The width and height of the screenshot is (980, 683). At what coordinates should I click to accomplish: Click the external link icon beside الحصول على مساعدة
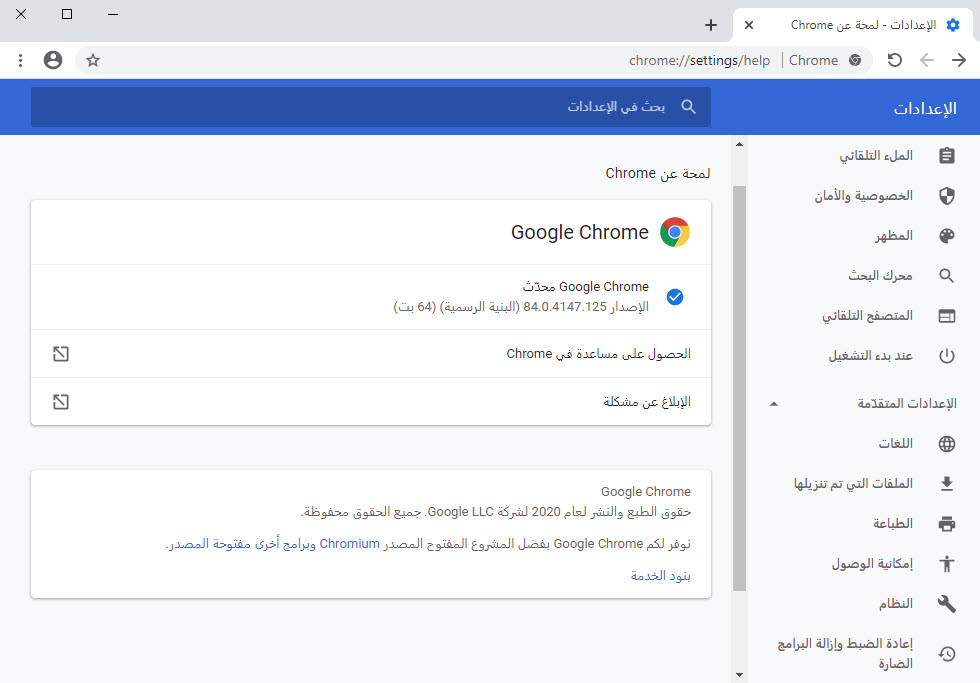[x=61, y=354]
